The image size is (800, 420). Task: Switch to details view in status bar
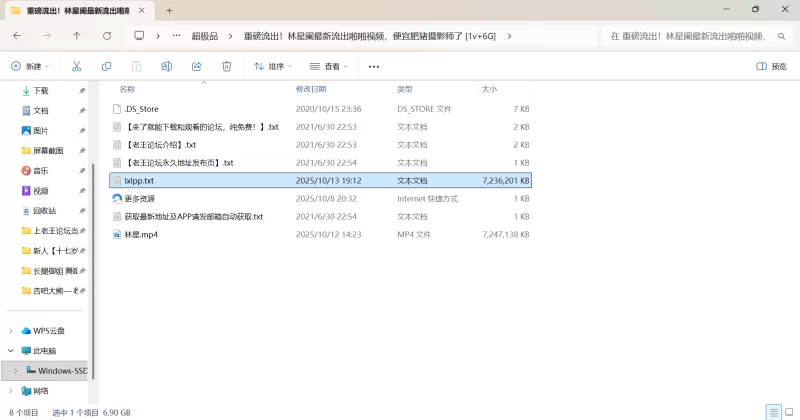[x=771, y=412]
